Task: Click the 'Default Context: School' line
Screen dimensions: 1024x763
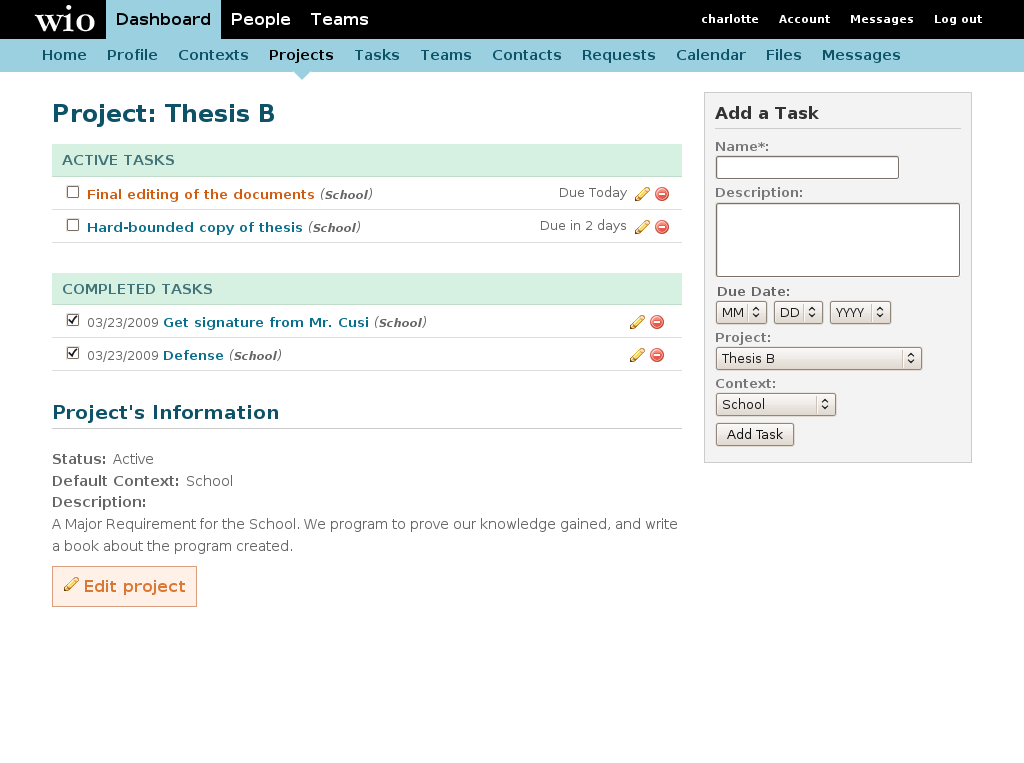Action: pos(142,481)
